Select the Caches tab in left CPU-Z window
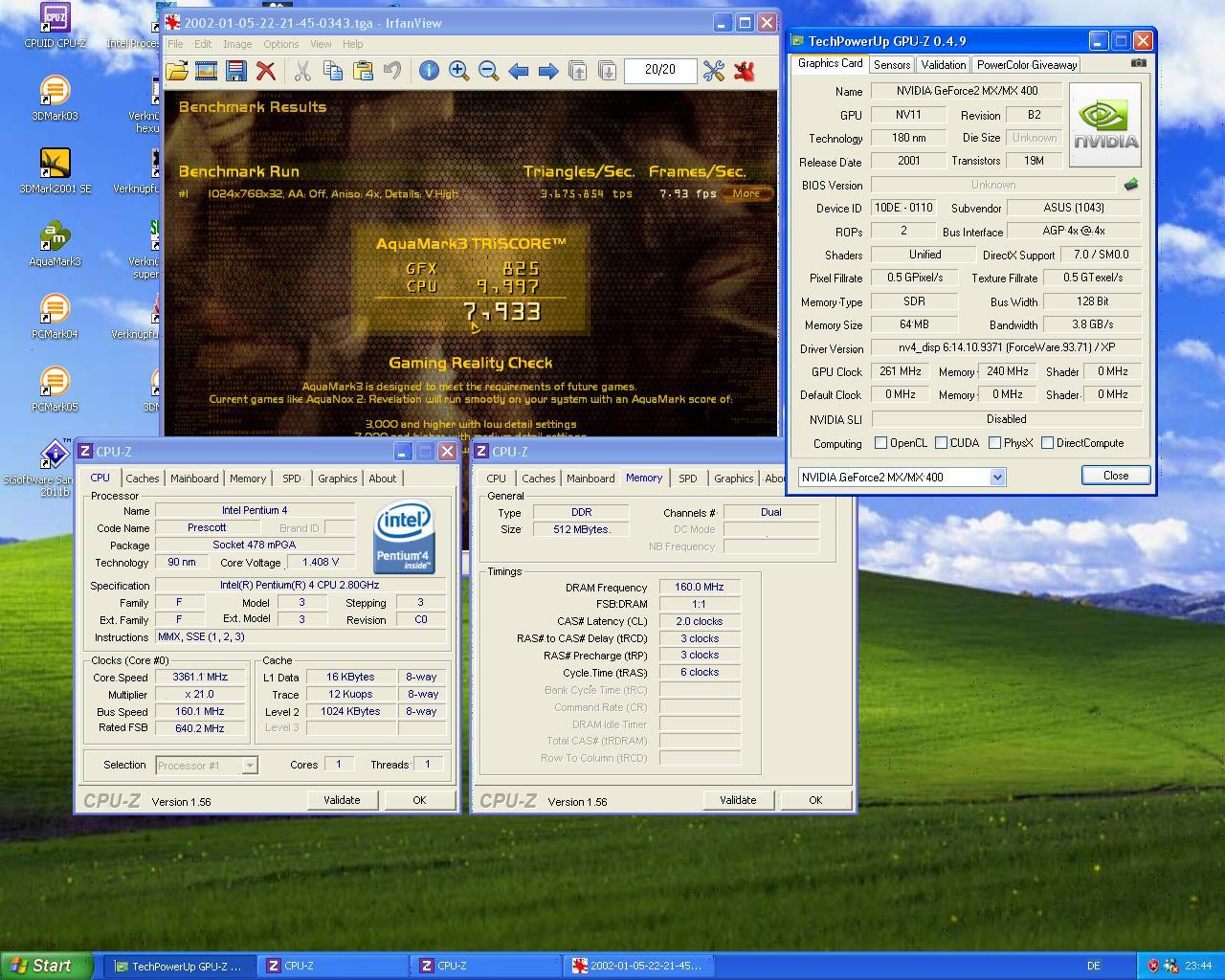This screenshot has width=1225, height=980. pyautogui.click(x=143, y=479)
